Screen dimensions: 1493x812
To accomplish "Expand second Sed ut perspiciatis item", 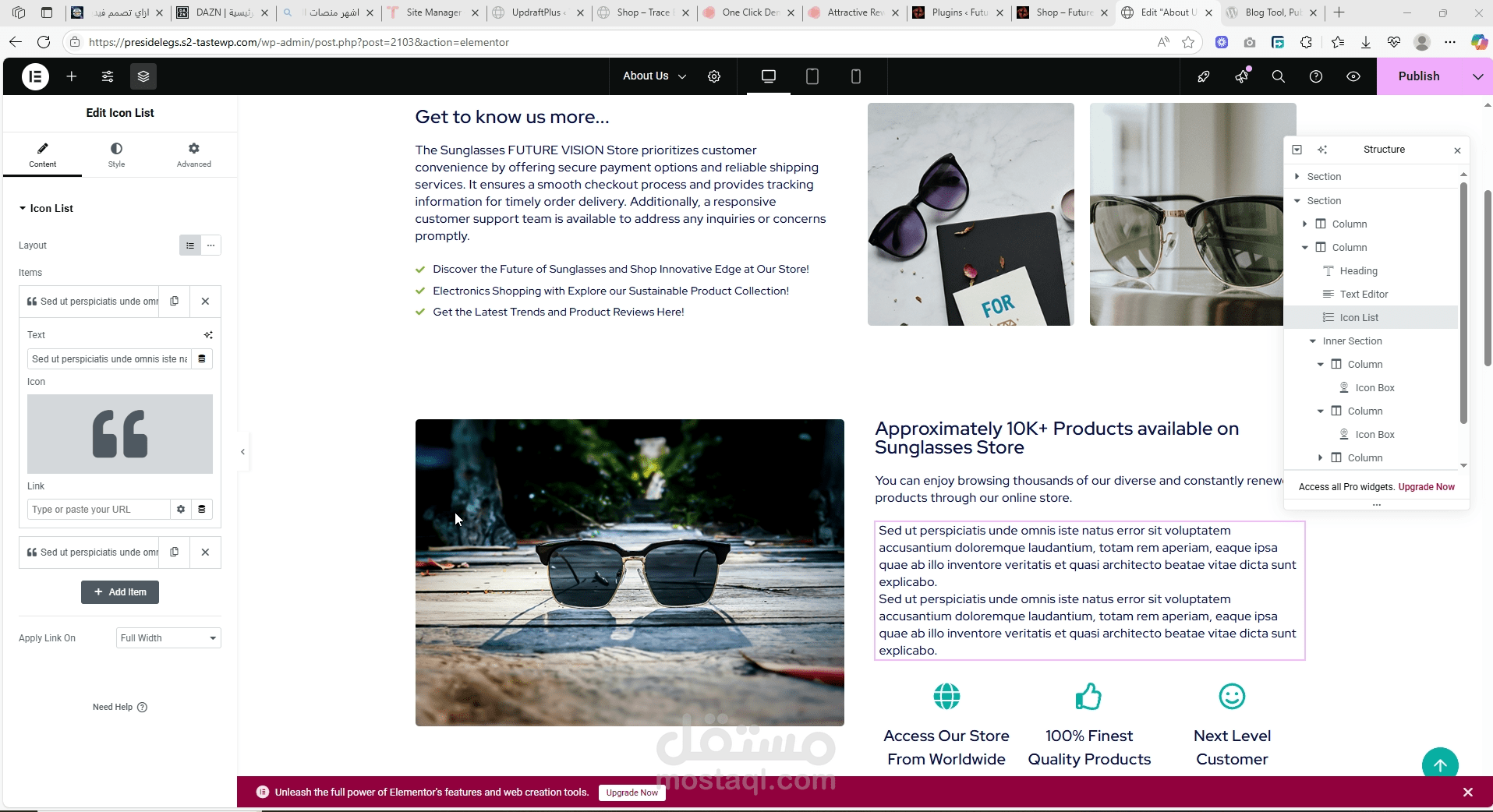I will [x=90, y=553].
